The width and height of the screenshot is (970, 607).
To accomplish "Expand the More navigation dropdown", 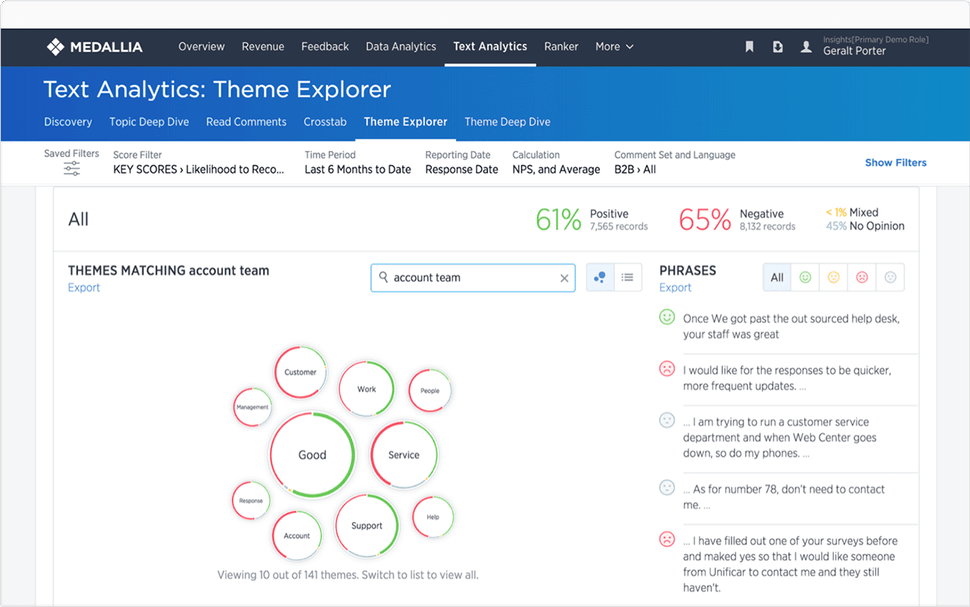I will coord(614,47).
